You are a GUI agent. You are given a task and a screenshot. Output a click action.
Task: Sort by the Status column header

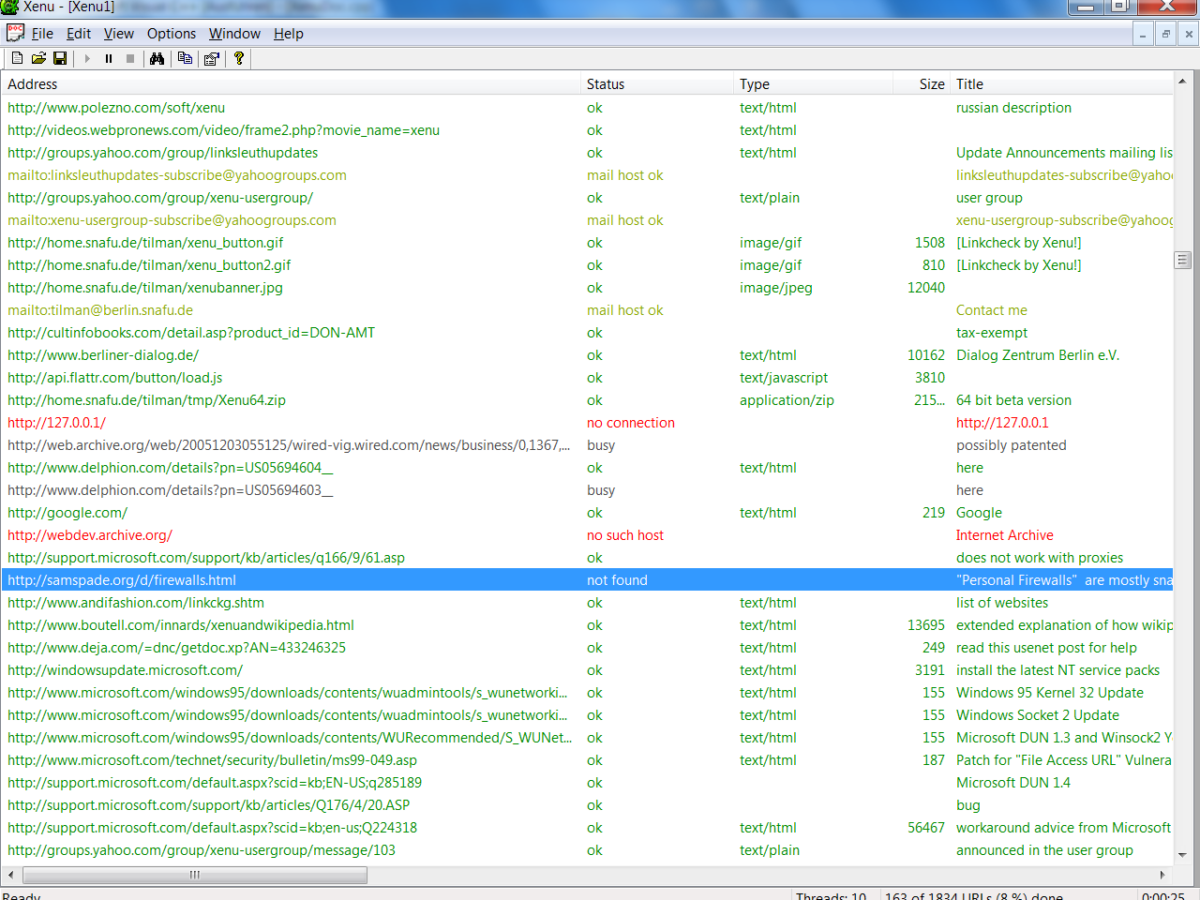coord(657,84)
